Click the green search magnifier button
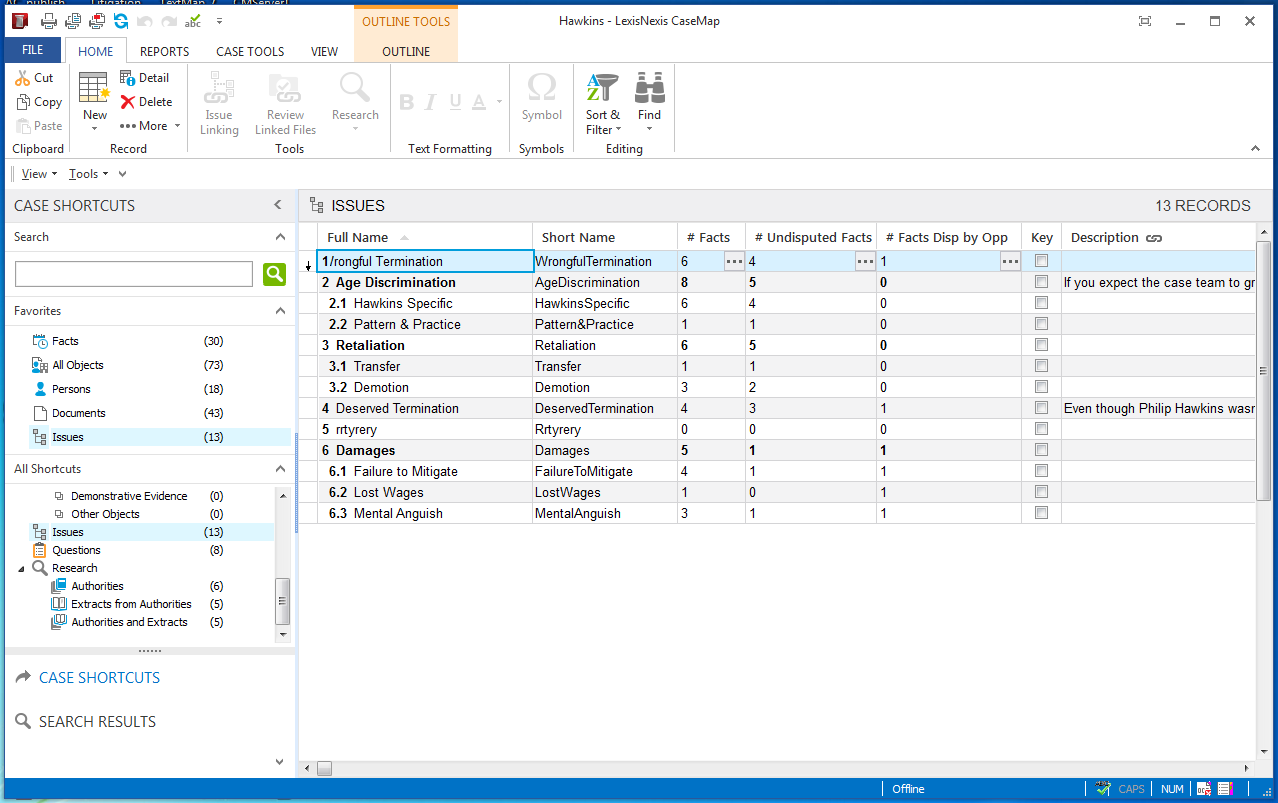This screenshot has width=1278, height=803. point(274,274)
